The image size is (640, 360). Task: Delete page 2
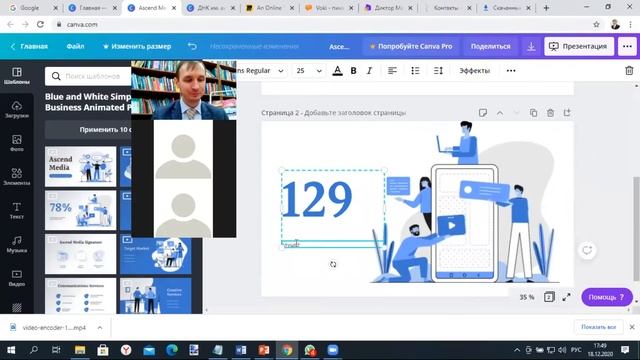[550, 113]
